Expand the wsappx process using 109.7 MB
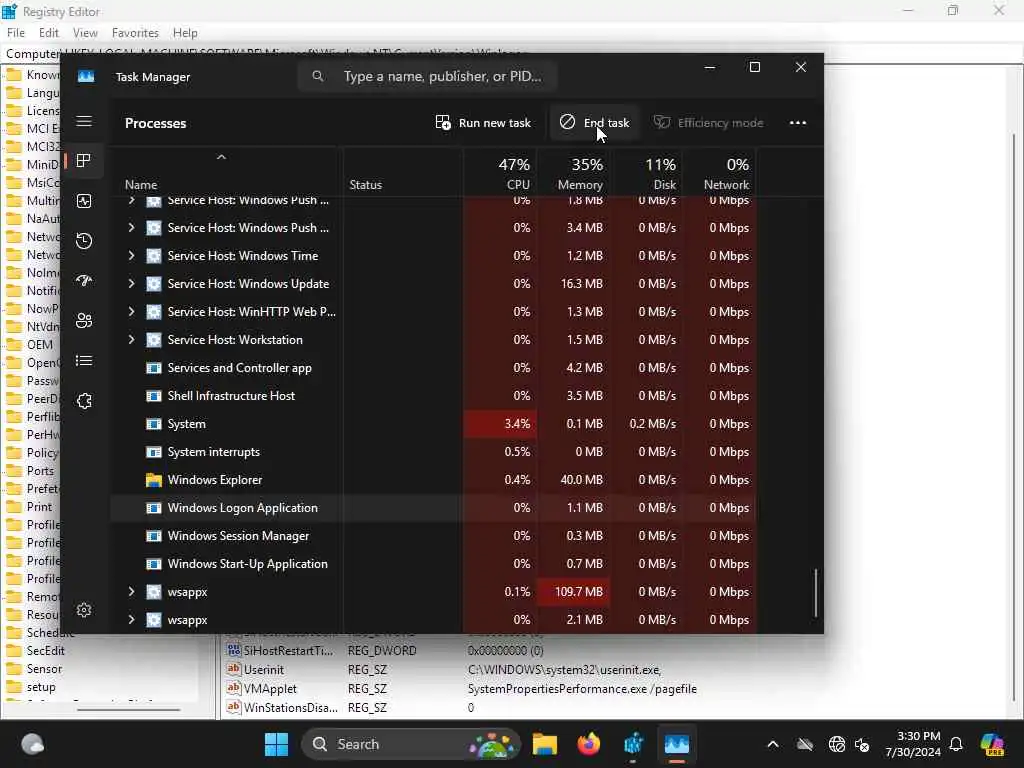 (x=131, y=592)
